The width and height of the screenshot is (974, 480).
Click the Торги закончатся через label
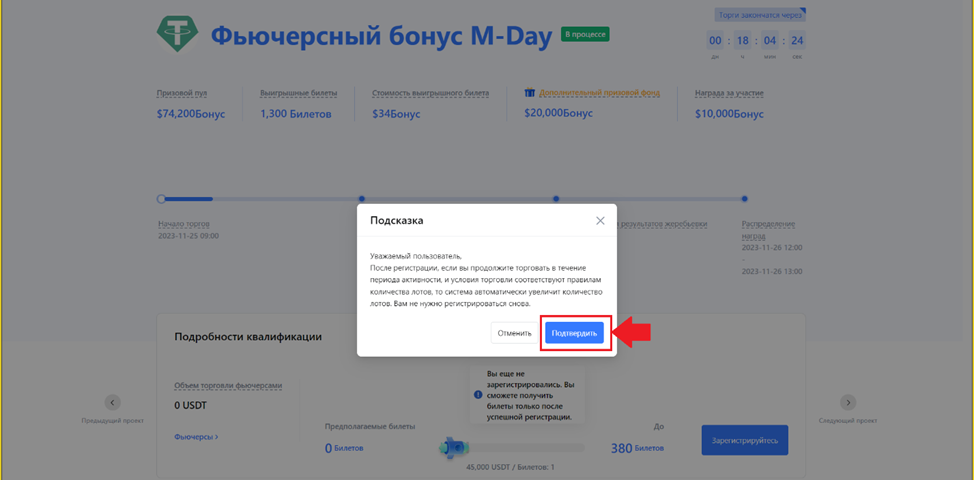(760, 15)
